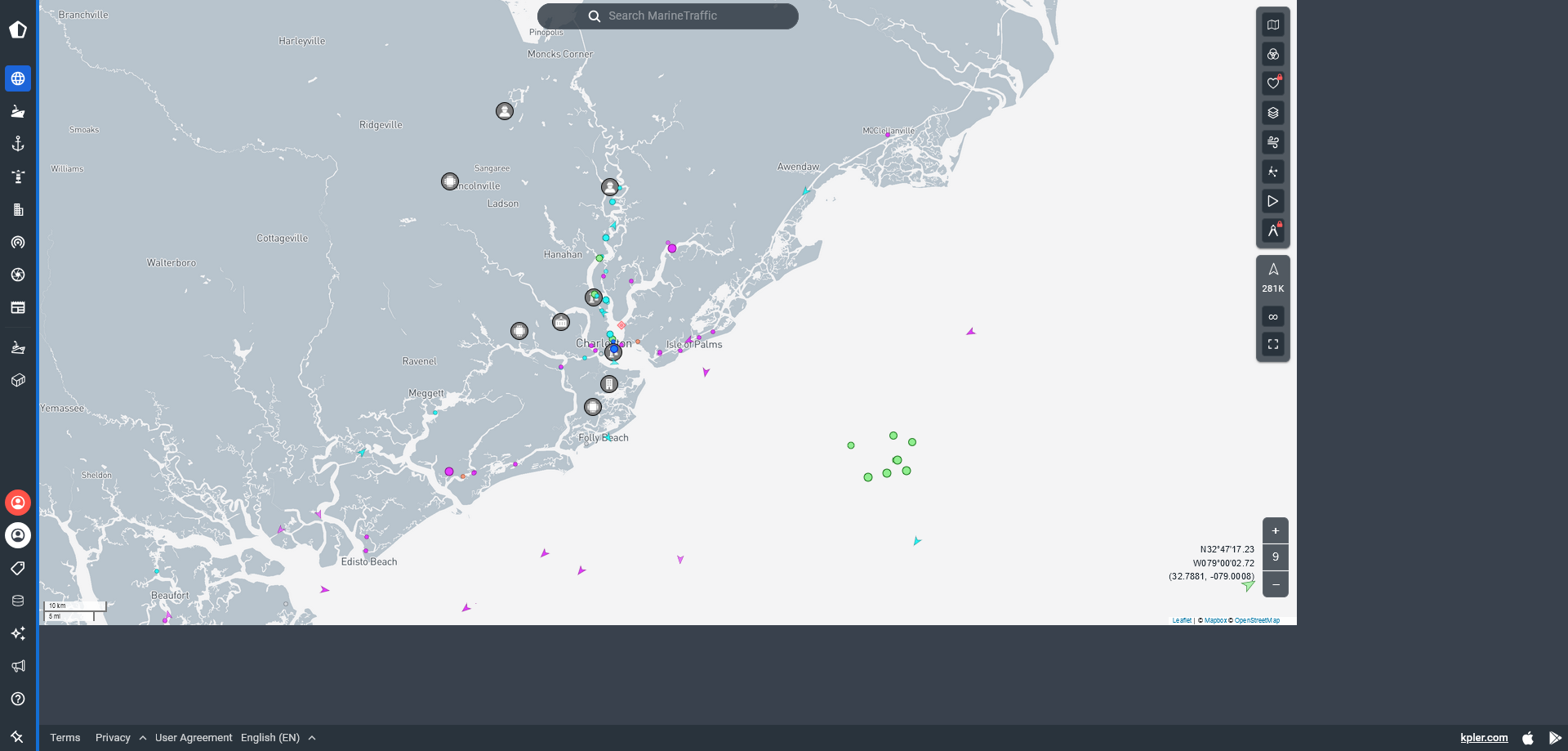The width and height of the screenshot is (1568, 751).
Task: Open the megaphone announcements icon
Action: tap(18, 666)
